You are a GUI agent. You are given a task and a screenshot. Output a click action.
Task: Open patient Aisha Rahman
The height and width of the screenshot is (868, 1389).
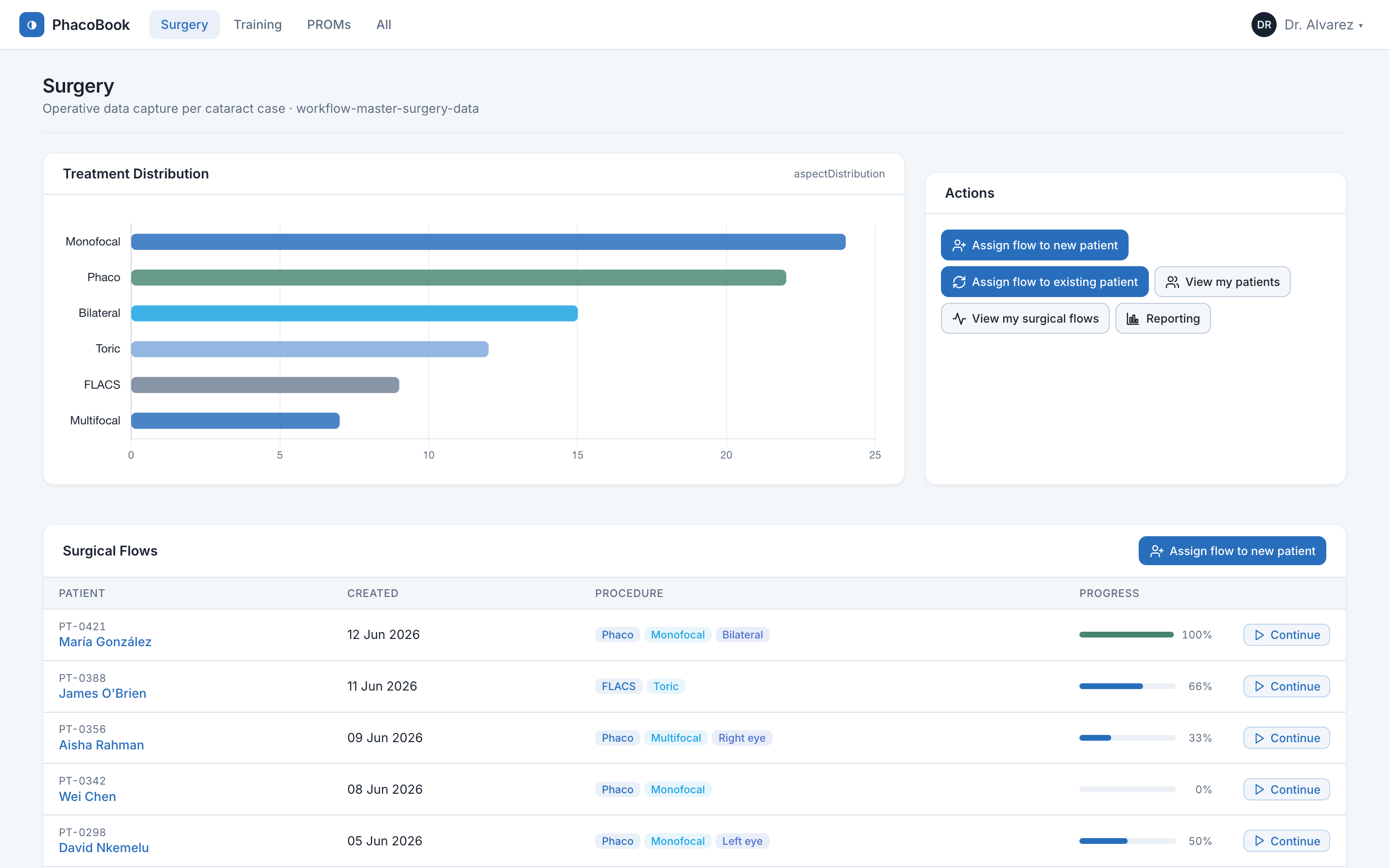pos(102,745)
